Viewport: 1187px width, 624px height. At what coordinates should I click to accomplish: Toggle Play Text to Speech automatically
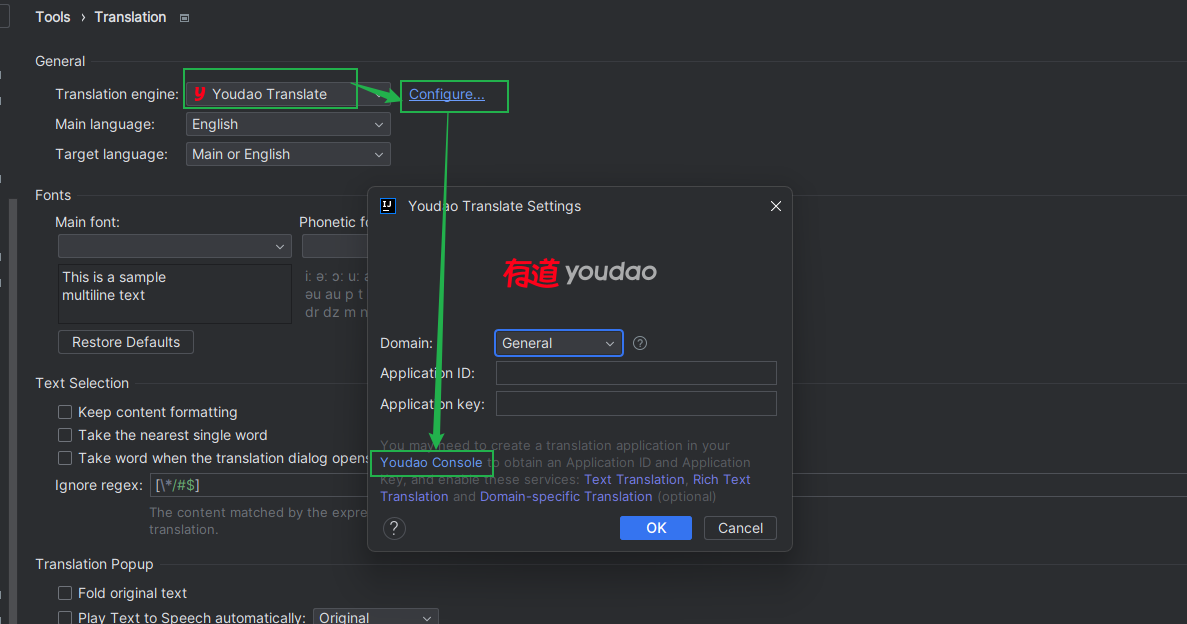[x=65, y=617]
